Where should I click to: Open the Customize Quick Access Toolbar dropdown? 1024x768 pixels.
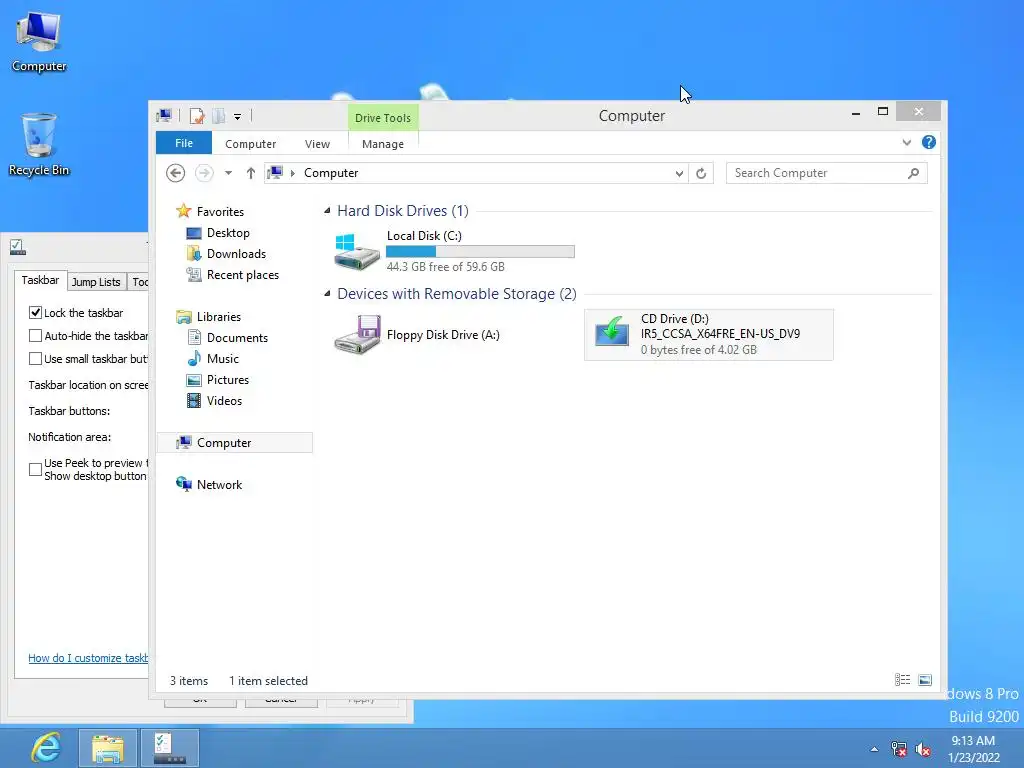point(238,117)
